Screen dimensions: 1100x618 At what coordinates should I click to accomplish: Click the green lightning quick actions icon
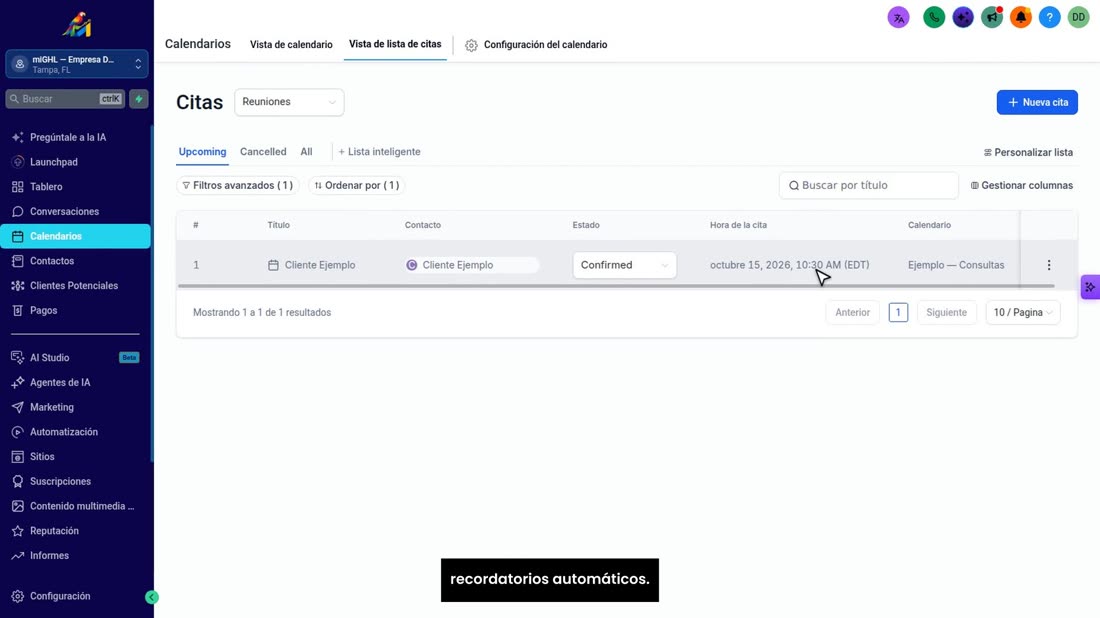tap(139, 99)
